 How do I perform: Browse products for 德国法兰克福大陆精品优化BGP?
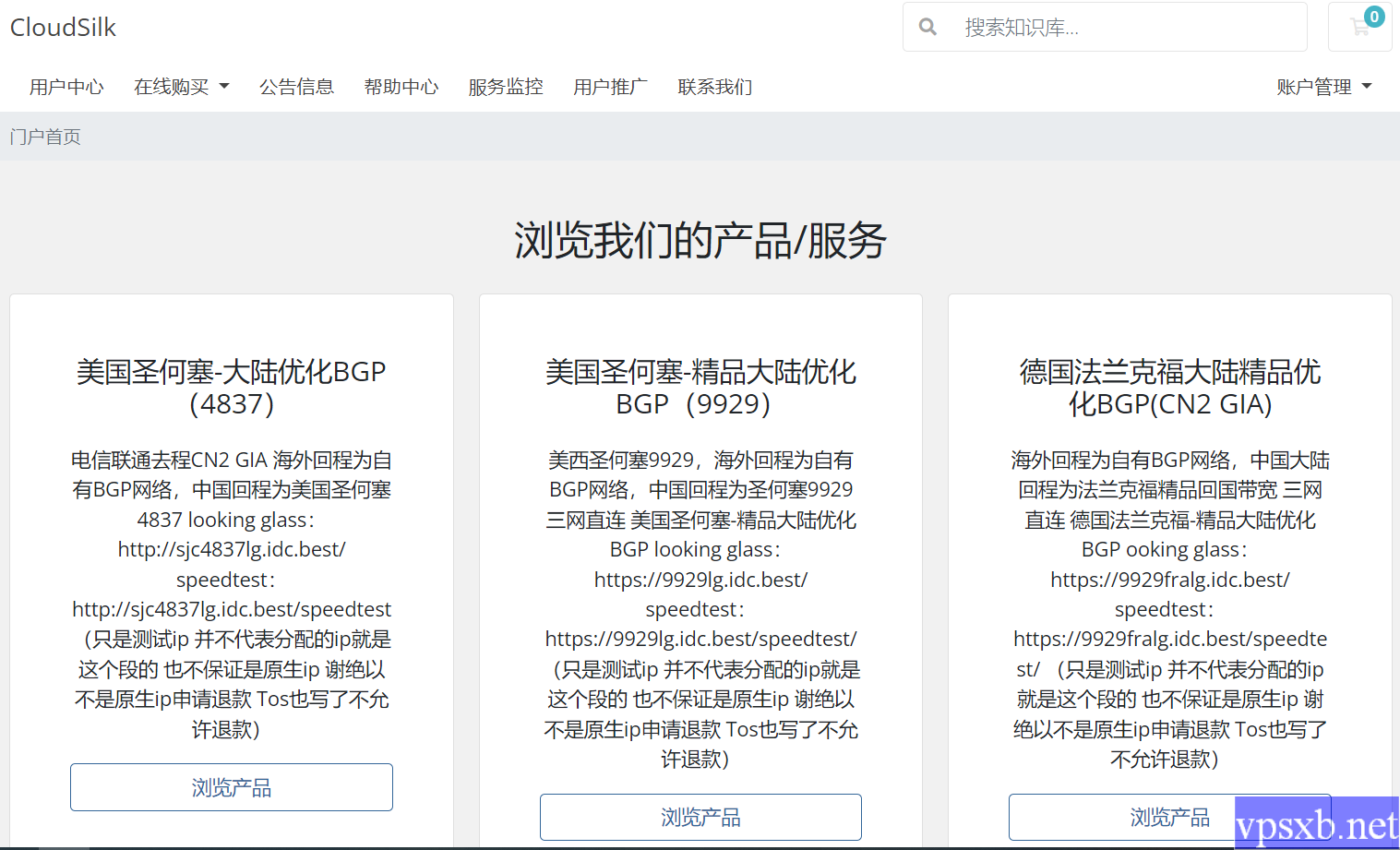[x=1169, y=817]
